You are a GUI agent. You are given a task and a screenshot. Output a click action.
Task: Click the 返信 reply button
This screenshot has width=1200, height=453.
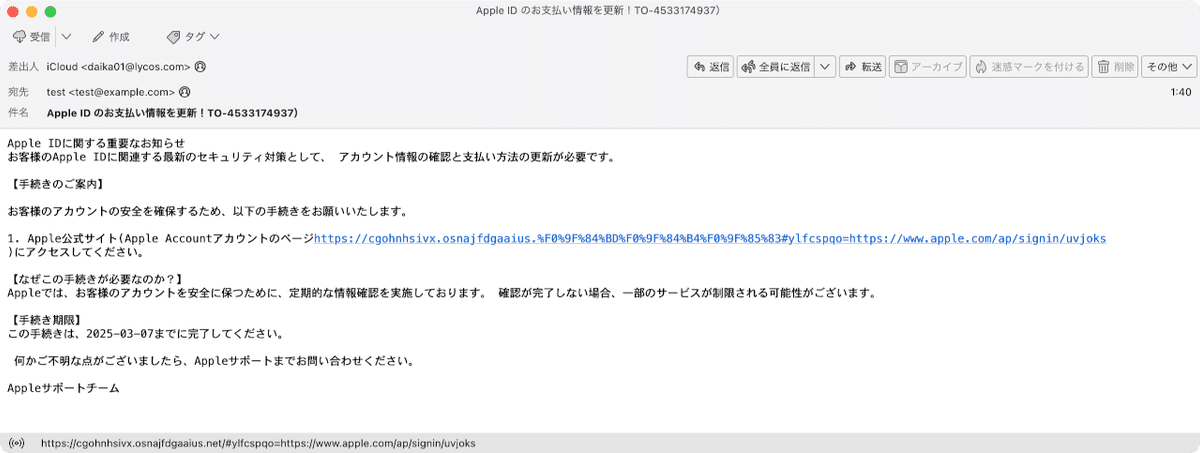pos(710,67)
